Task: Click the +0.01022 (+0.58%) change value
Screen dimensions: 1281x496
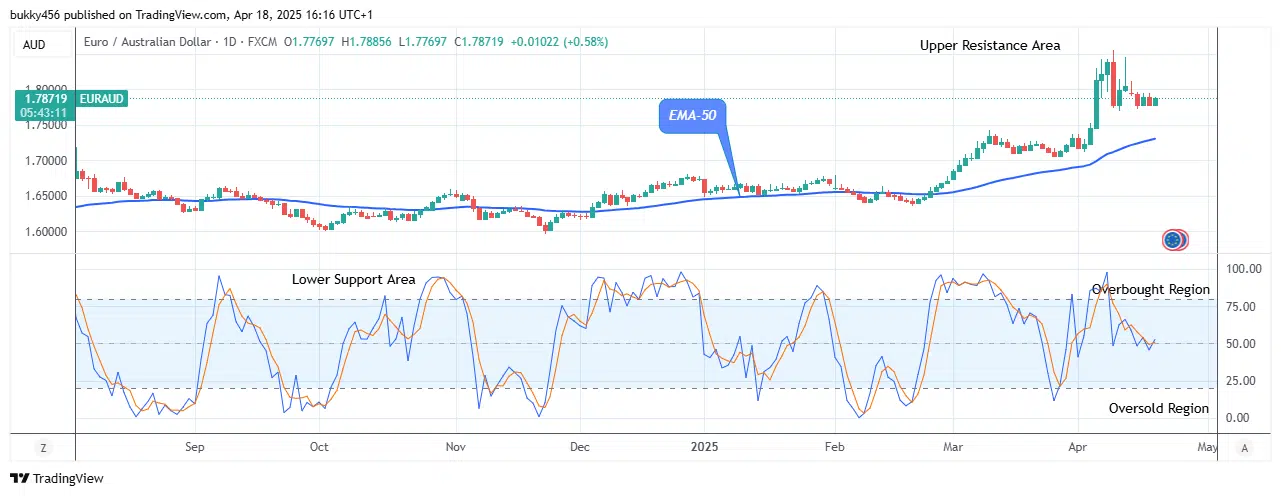Action: click(559, 42)
